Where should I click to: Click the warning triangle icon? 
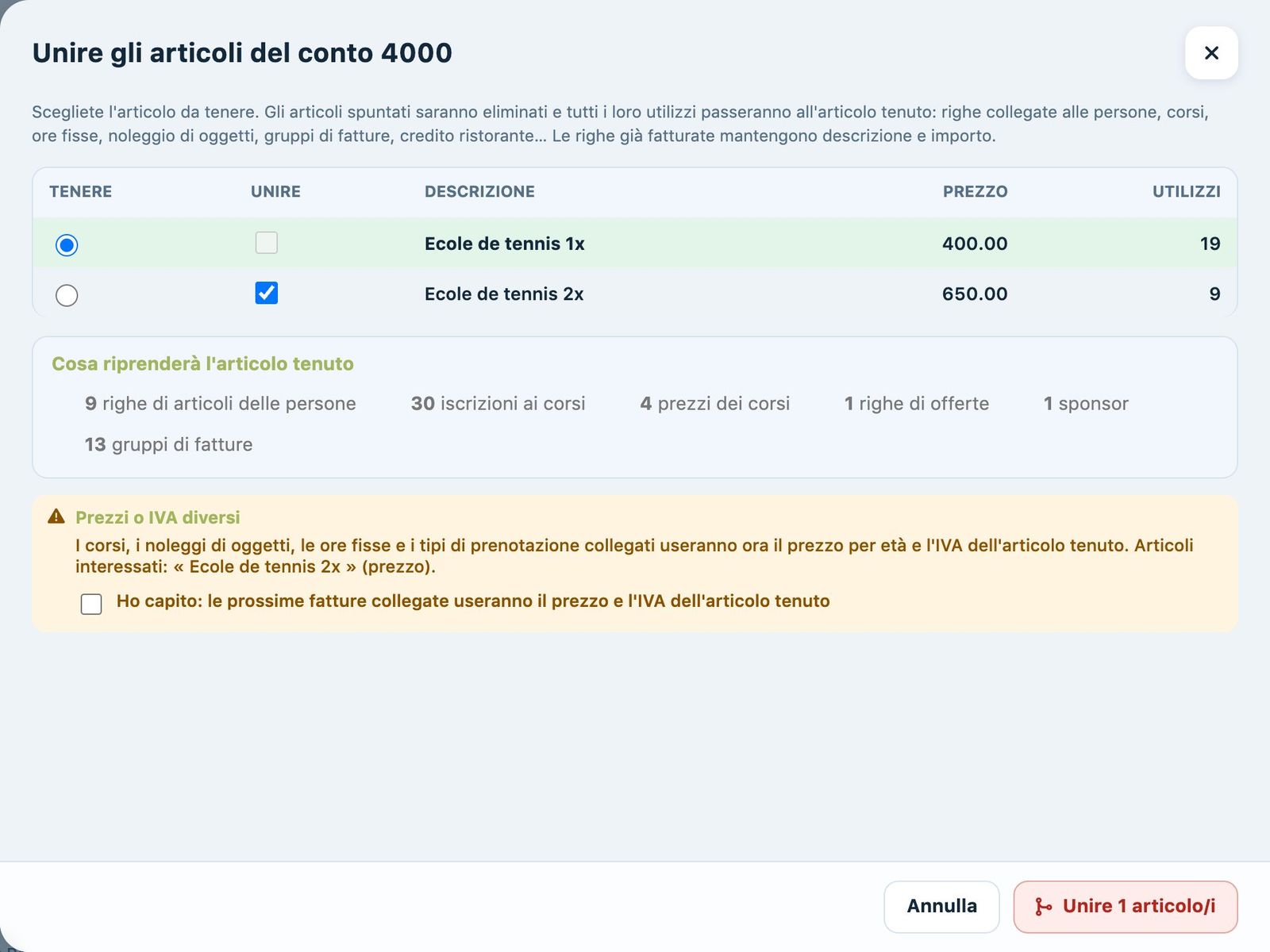pos(56,516)
